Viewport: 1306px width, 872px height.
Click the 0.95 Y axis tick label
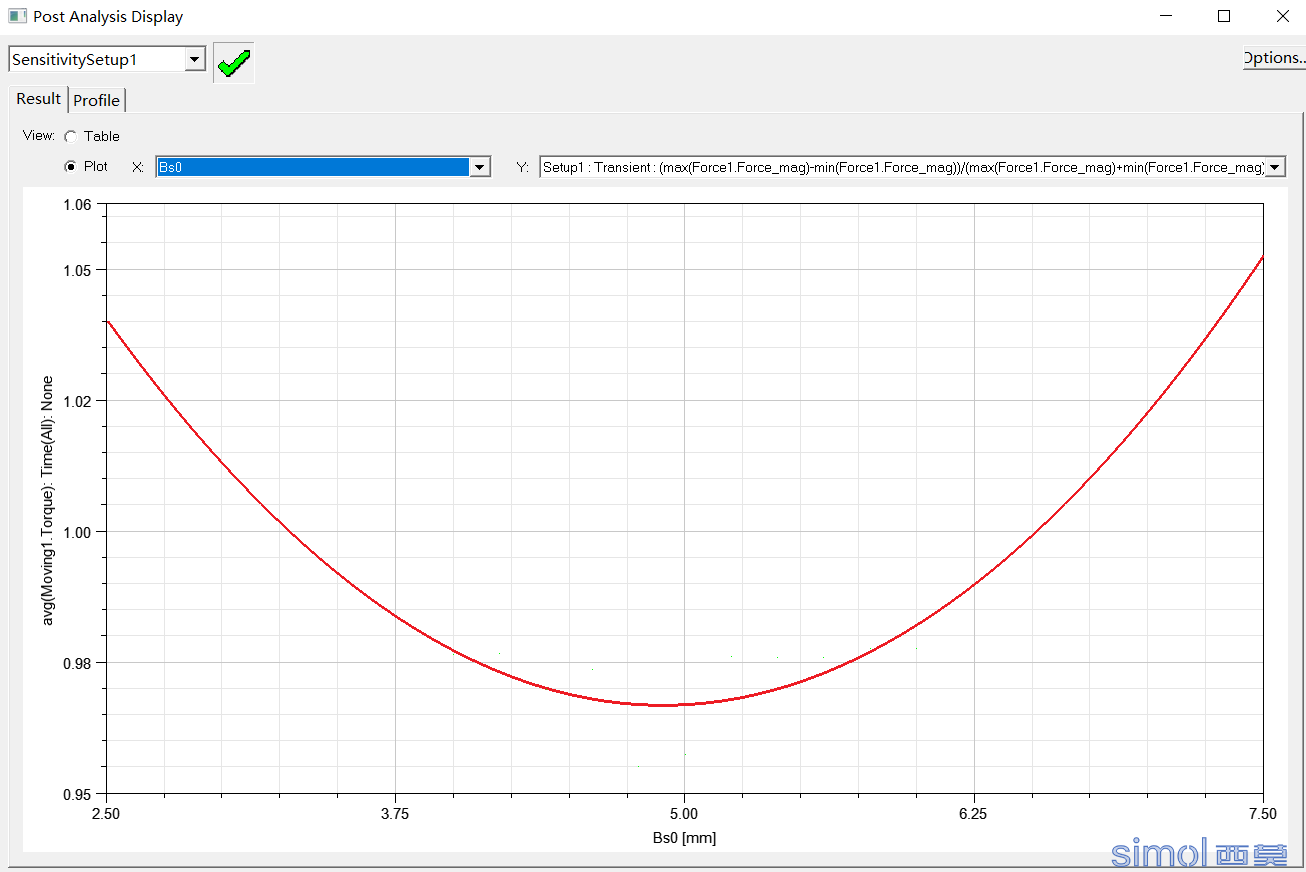click(x=78, y=794)
